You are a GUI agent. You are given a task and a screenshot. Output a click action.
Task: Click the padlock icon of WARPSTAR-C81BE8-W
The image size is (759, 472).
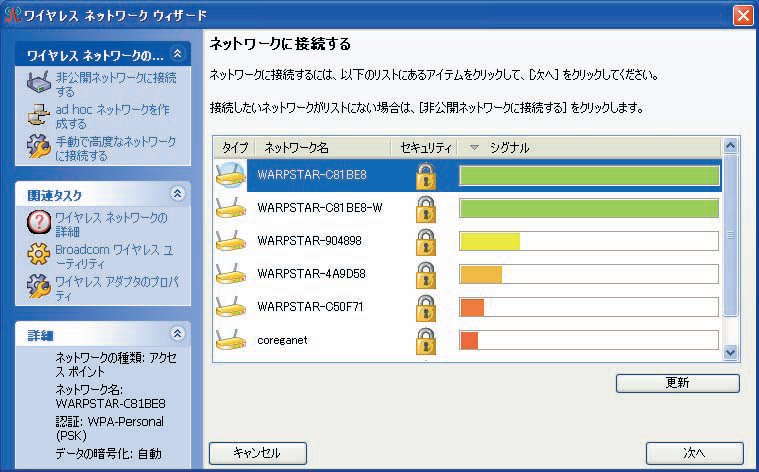426,209
